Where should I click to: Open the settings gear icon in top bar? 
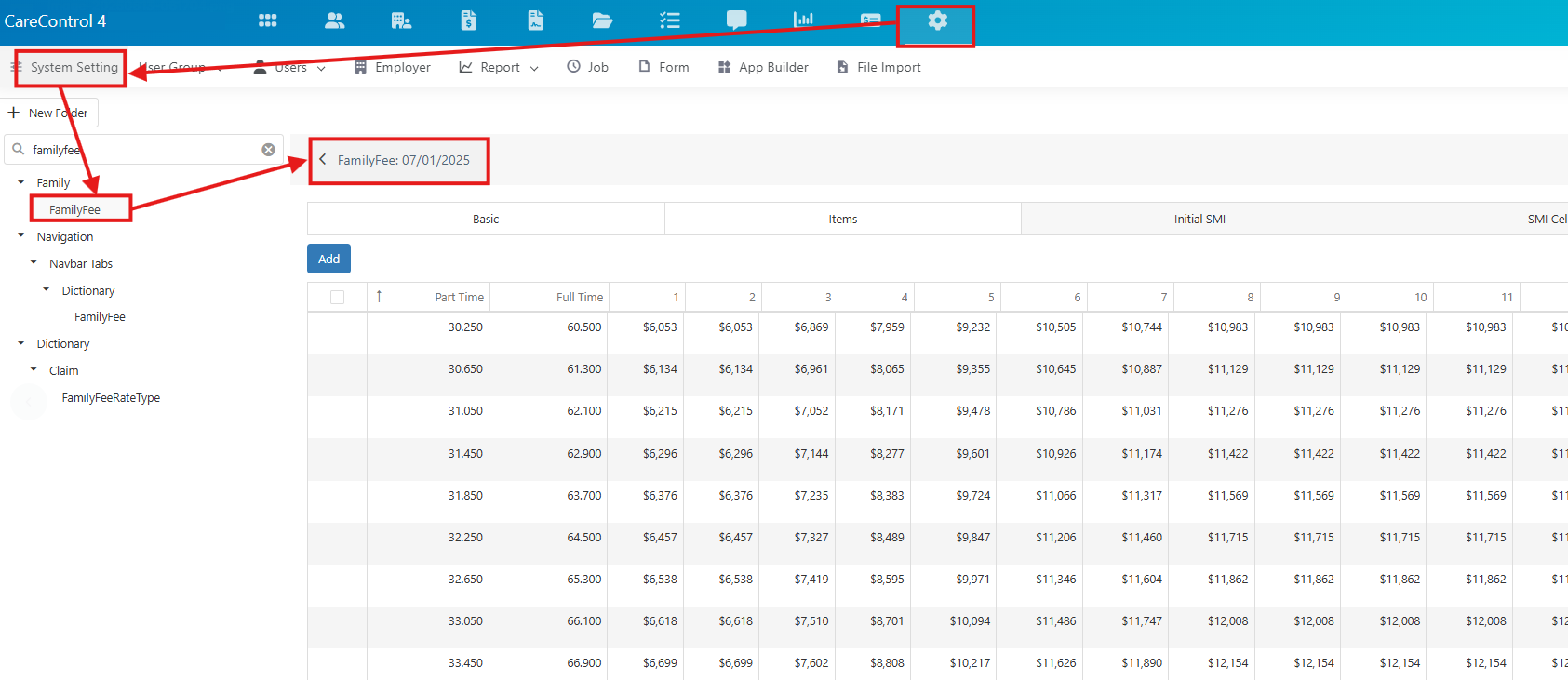click(937, 20)
